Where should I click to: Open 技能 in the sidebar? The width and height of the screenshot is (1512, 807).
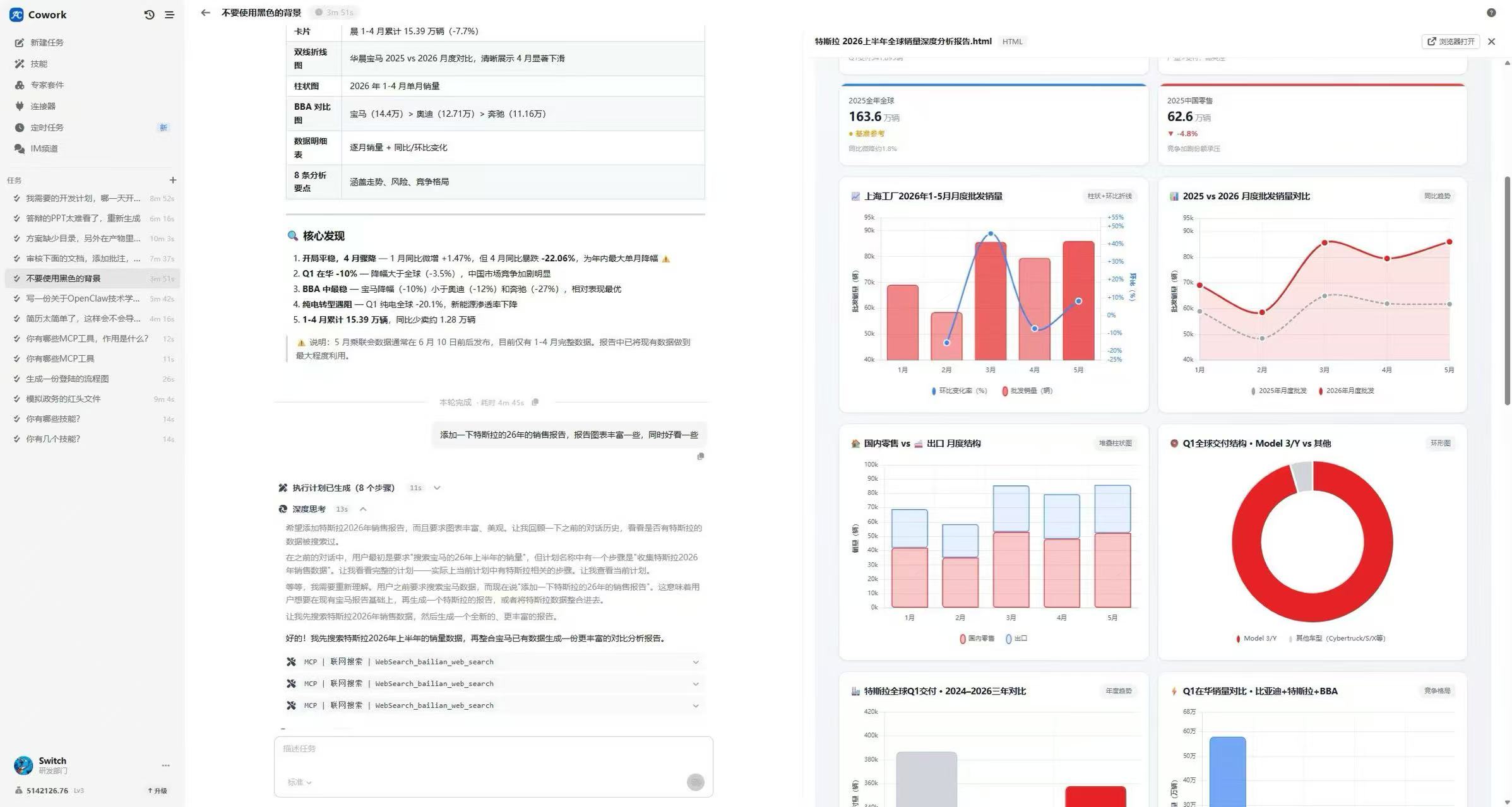pos(92,64)
